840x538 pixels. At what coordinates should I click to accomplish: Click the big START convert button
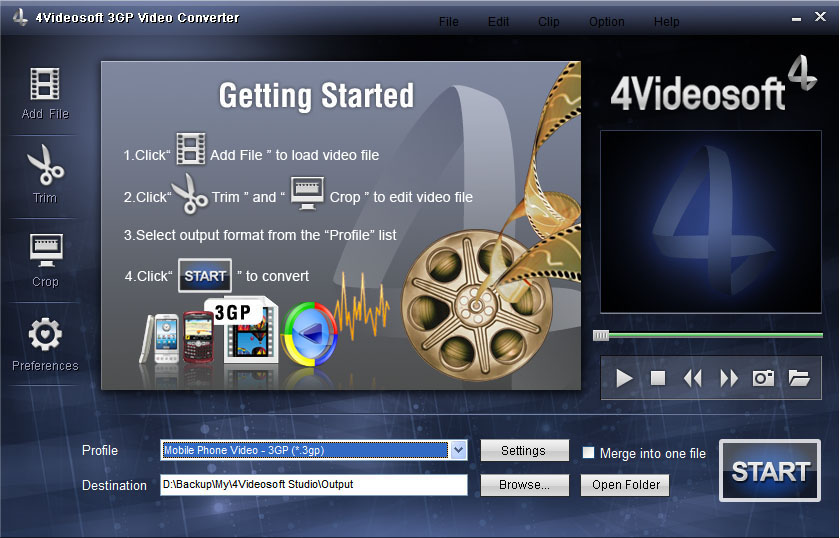tap(770, 471)
